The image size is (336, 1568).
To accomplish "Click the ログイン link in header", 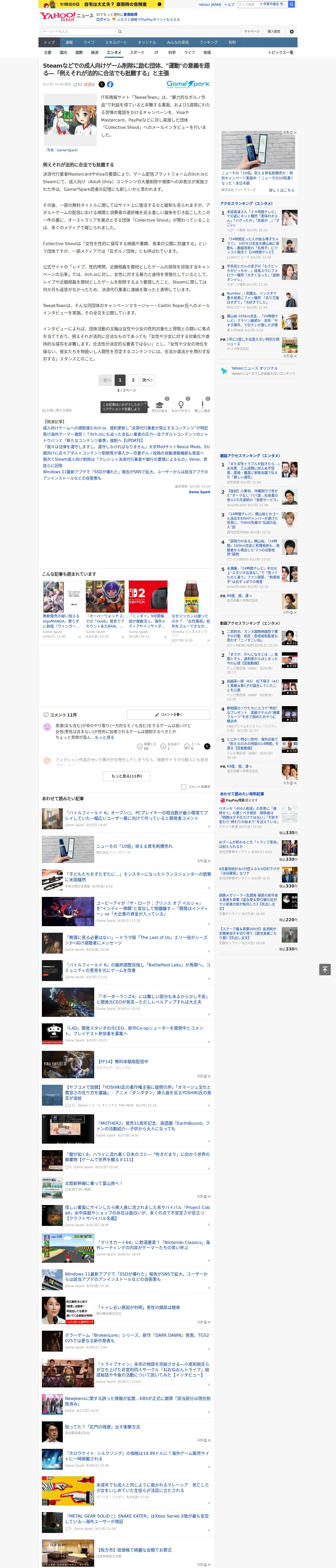I will [x=103, y=20].
